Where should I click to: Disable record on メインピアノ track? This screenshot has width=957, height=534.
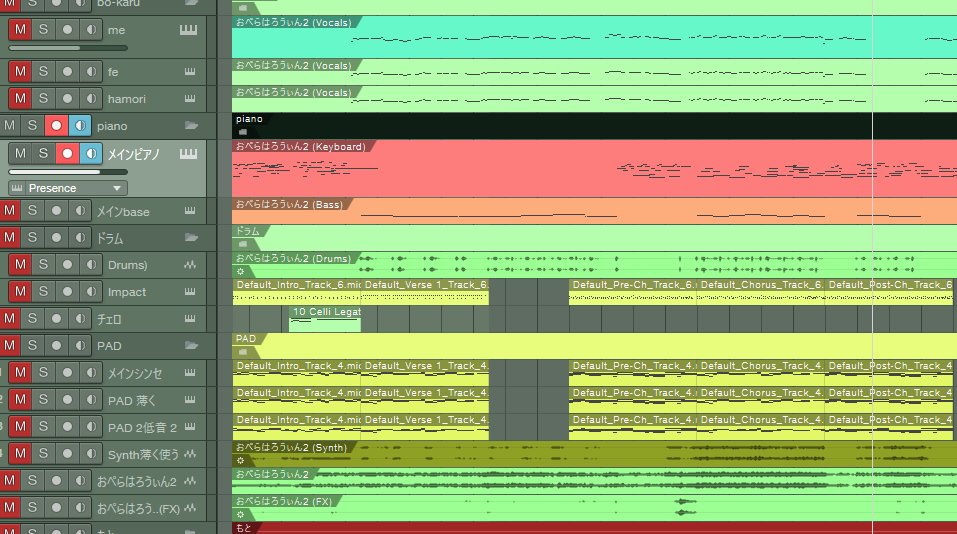click(67, 153)
